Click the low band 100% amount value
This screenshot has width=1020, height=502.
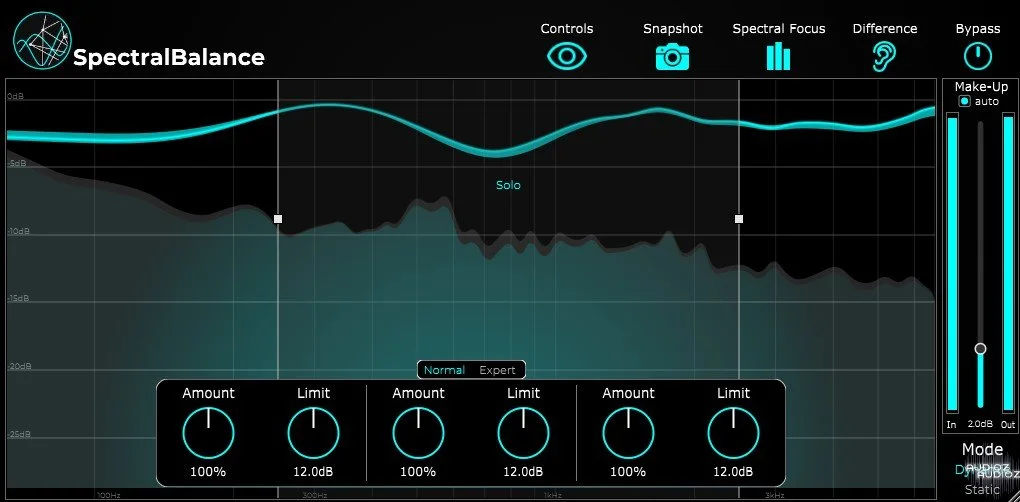tap(208, 471)
